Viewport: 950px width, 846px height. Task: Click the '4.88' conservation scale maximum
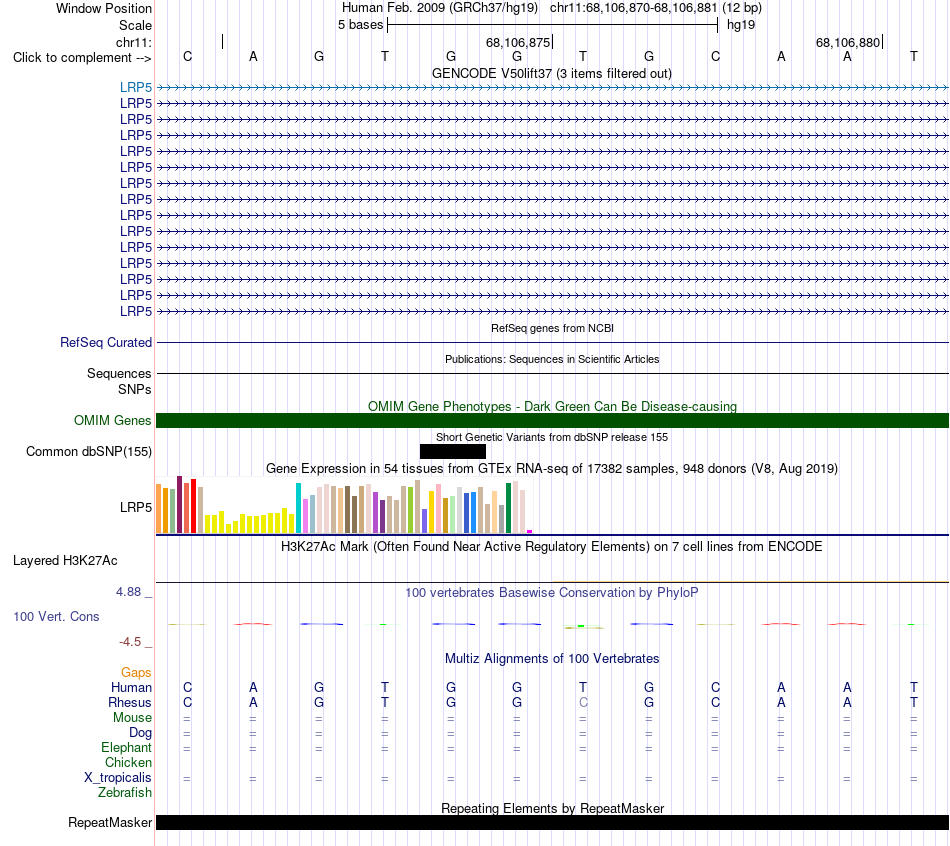click(x=128, y=592)
